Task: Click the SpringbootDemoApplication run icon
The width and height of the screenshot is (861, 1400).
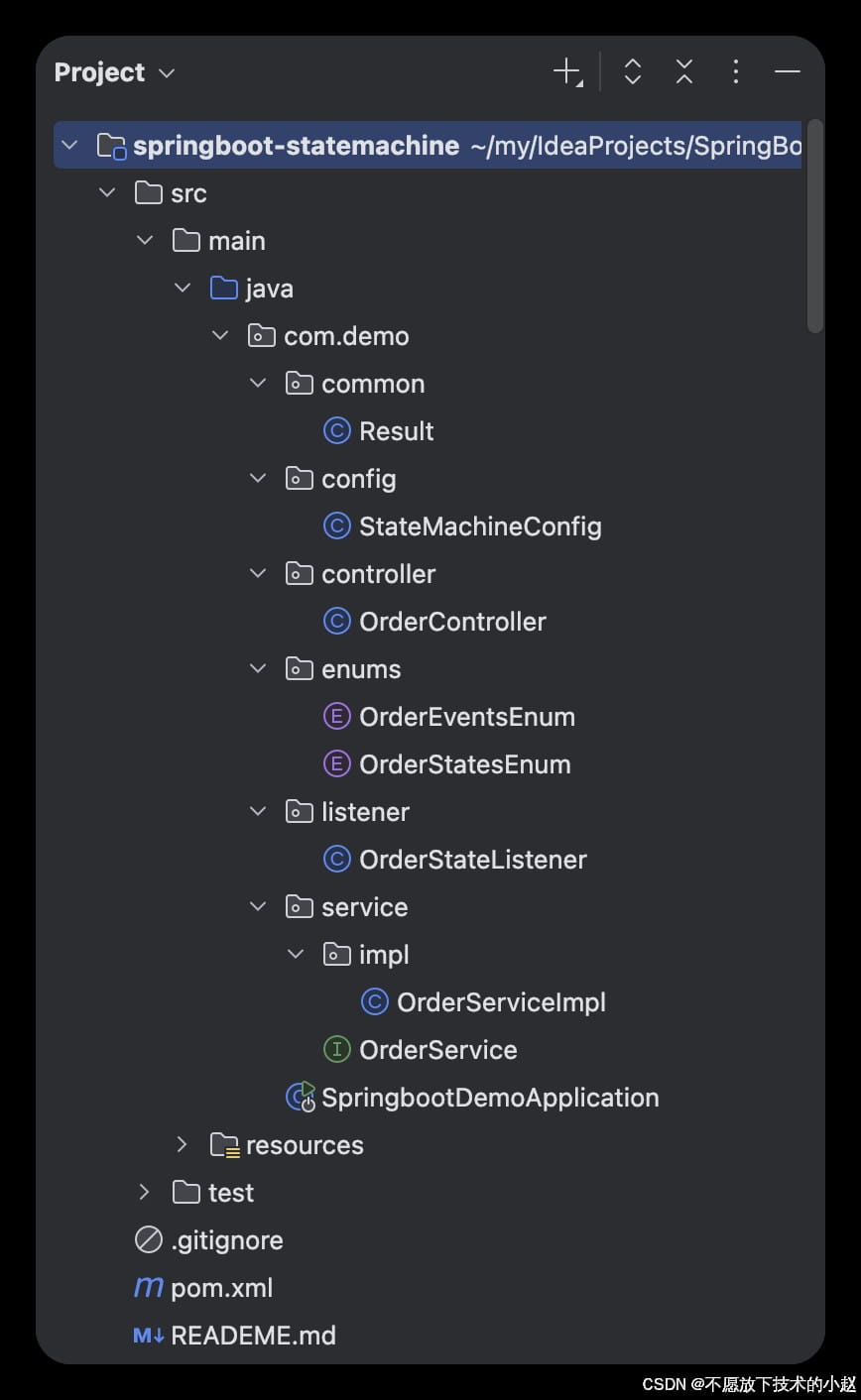Action: [x=301, y=1097]
